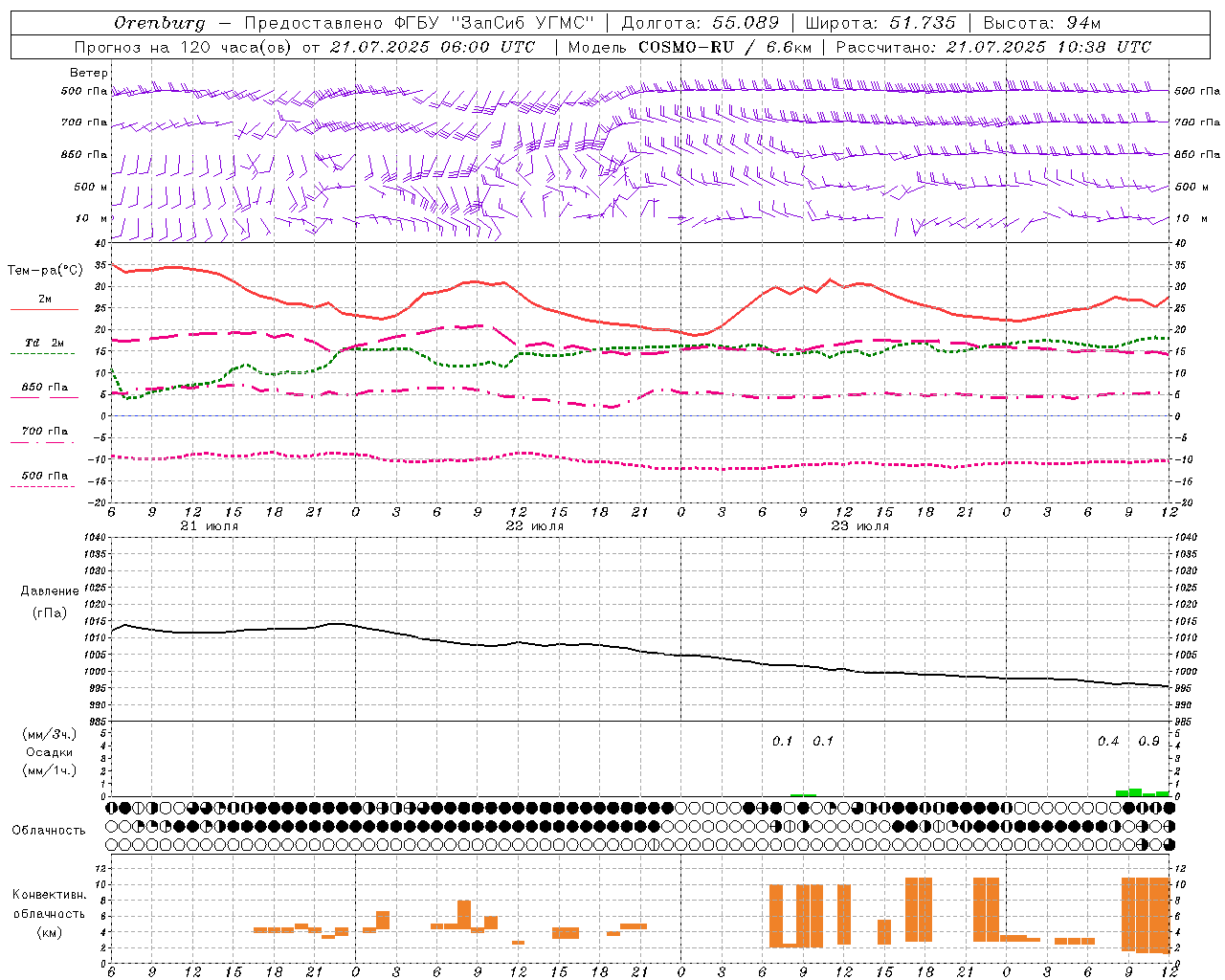Viewport: 1225px width, 980px height.
Task: Click the '21 июля' date label
Action: [209, 526]
